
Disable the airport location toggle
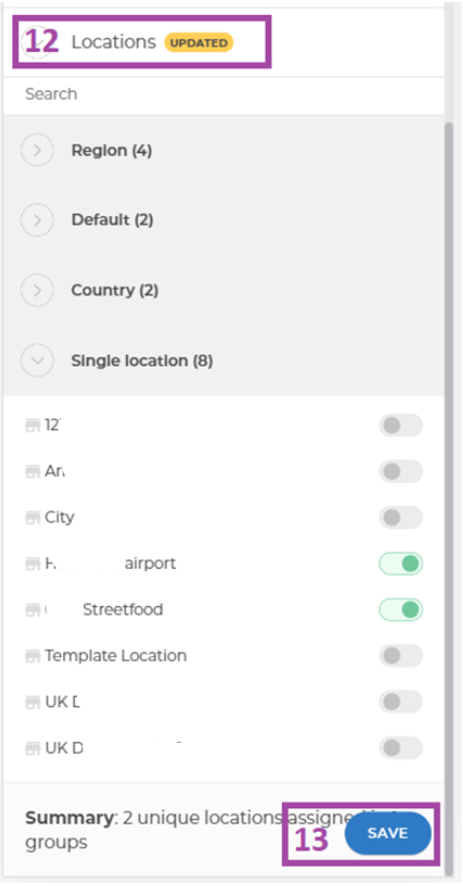400,563
